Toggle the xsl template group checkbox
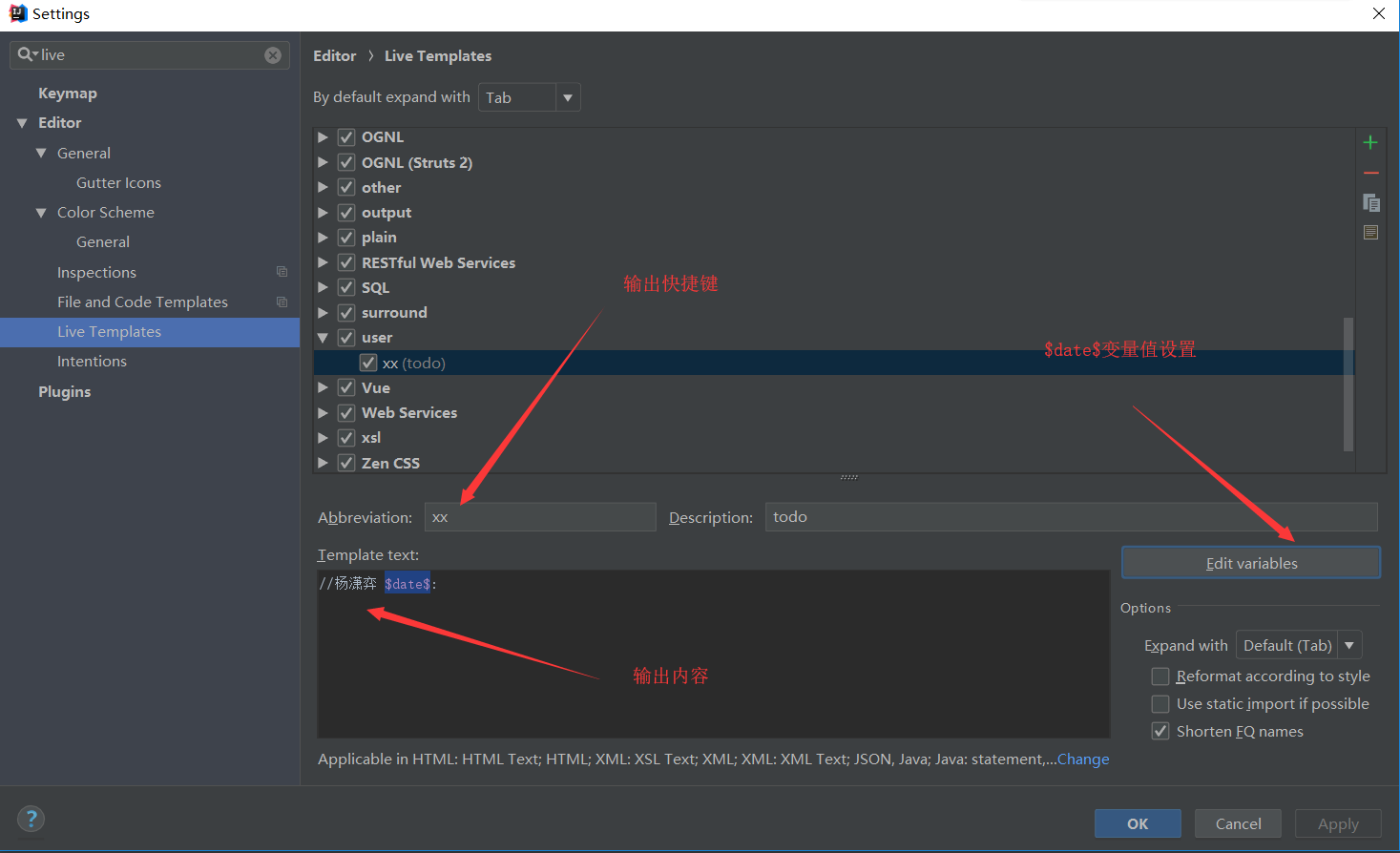Screen dimensions: 1400x853 (x=346, y=438)
